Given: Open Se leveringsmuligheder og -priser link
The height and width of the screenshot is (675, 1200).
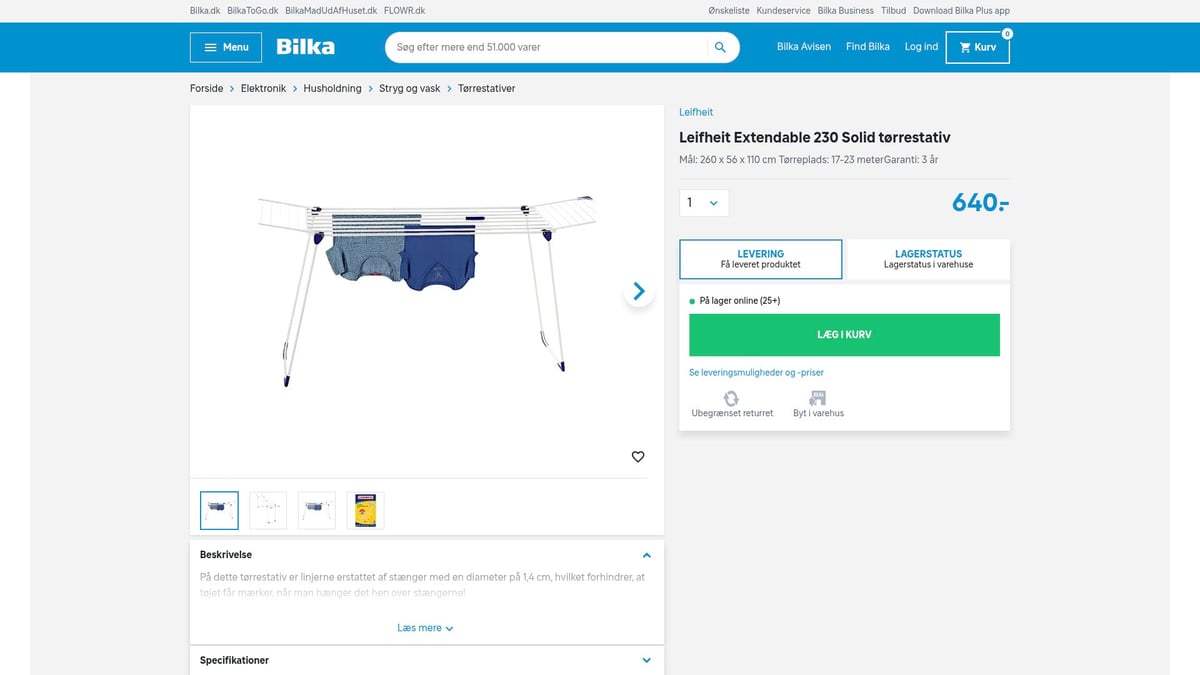Looking at the screenshot, I should click(756, 372).
